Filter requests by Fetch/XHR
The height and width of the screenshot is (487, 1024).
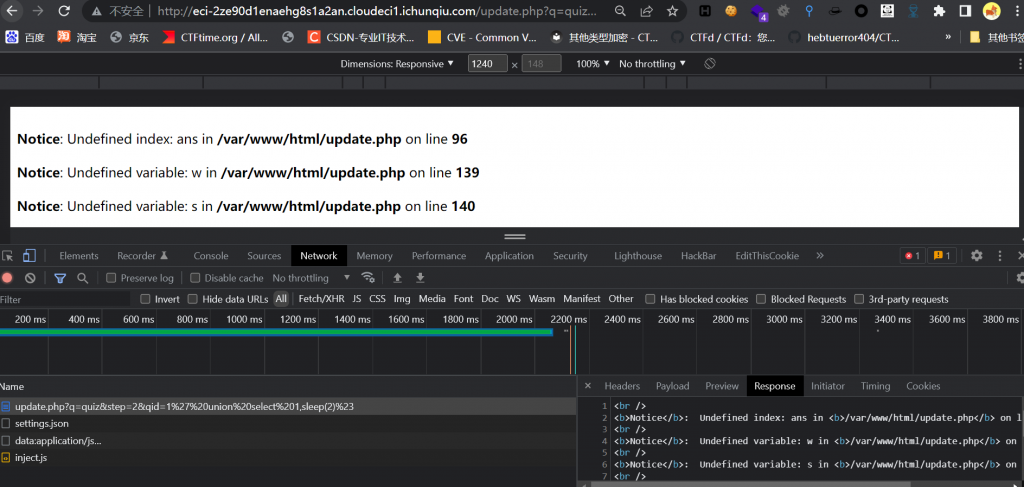[x=321, y=299]
